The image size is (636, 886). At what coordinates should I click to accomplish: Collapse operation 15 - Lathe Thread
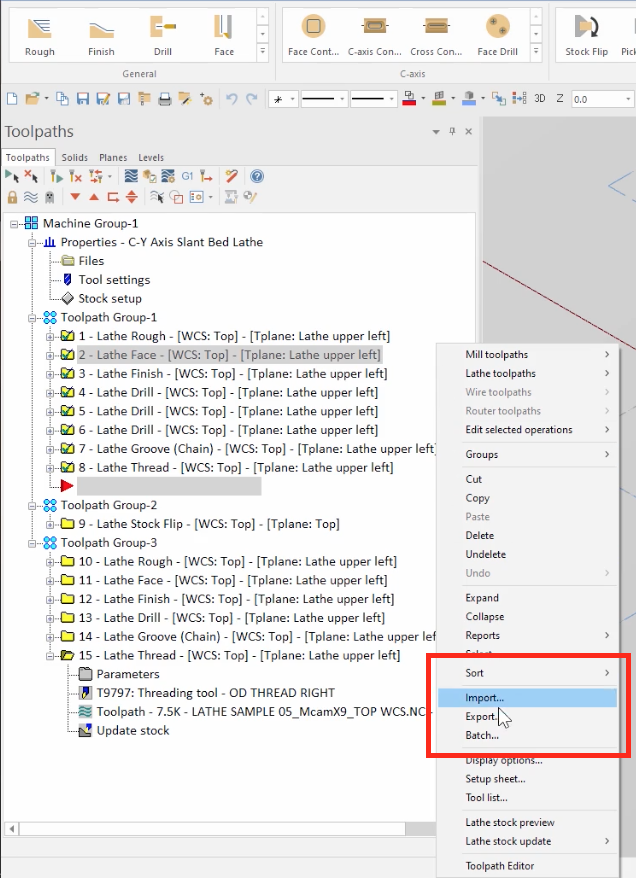(x=50, y=655)
